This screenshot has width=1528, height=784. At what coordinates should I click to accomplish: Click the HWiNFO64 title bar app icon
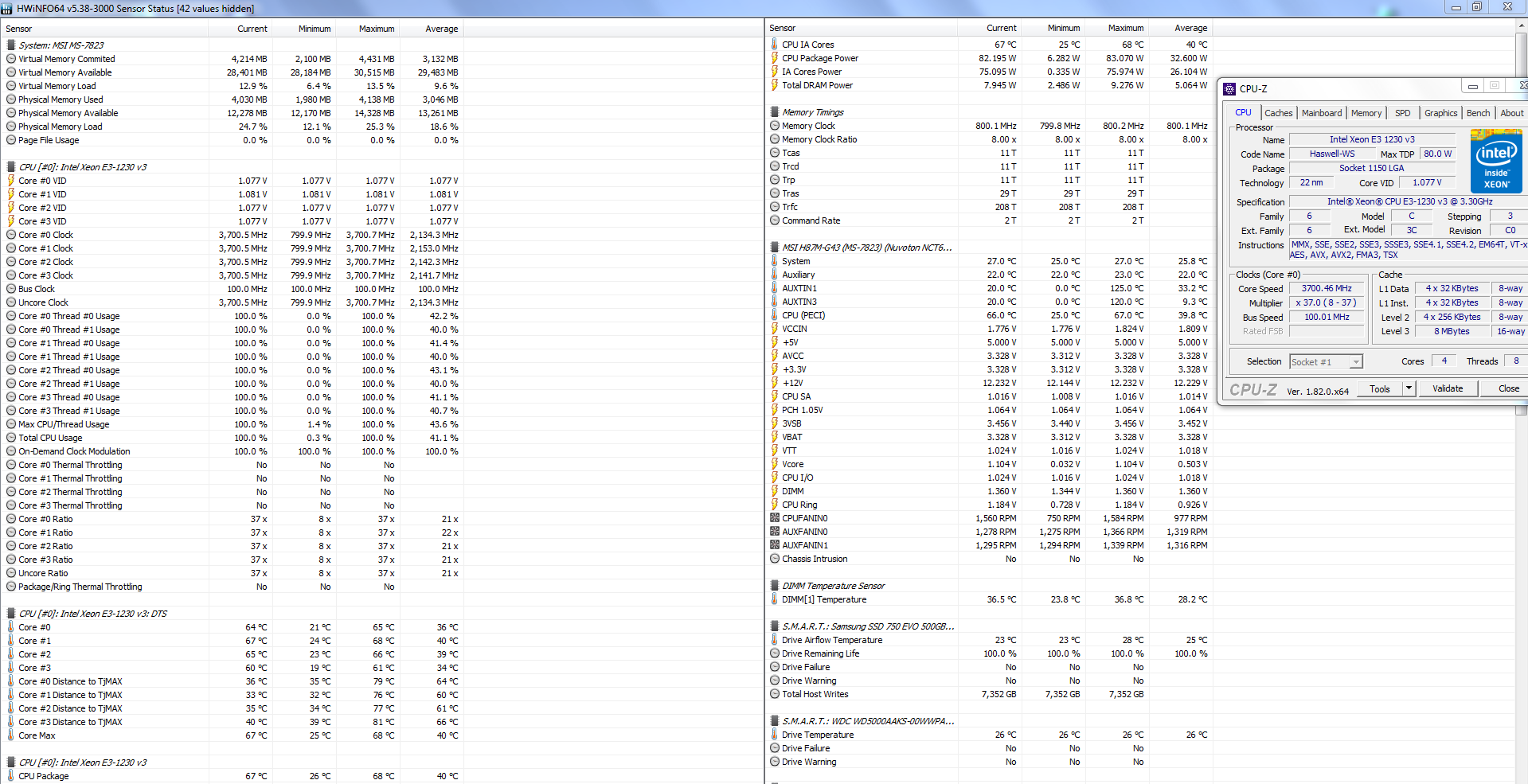(x=6, y=8)
